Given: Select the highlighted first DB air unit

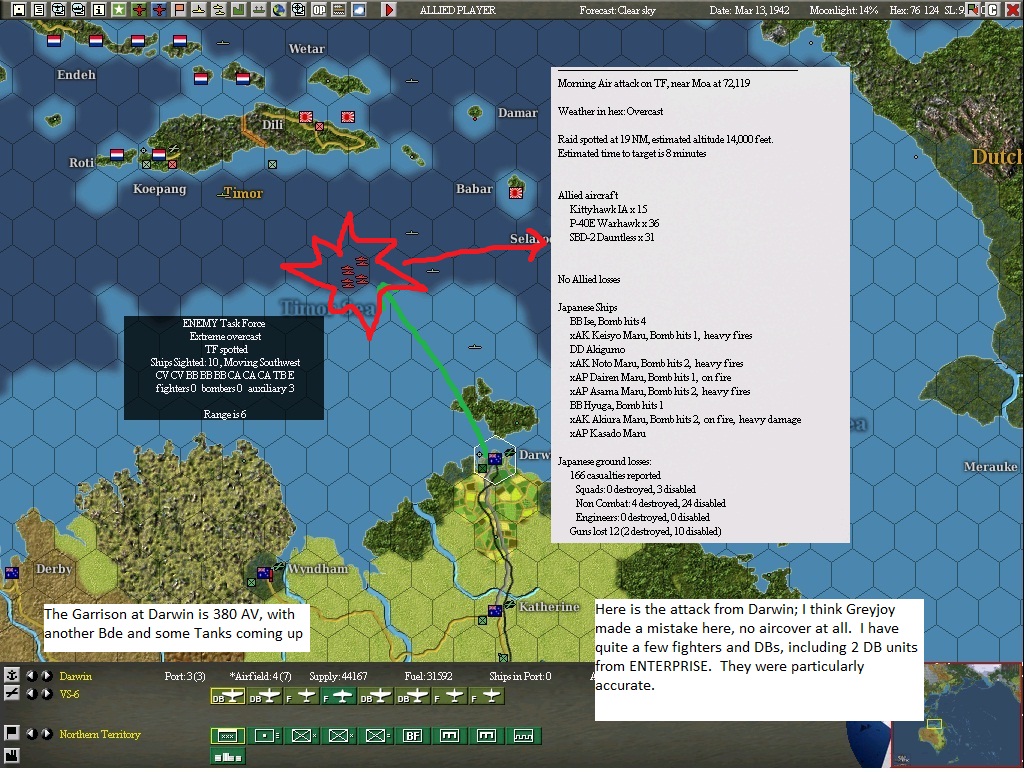Looking at the screenshot, I should [x=227, y=697].
